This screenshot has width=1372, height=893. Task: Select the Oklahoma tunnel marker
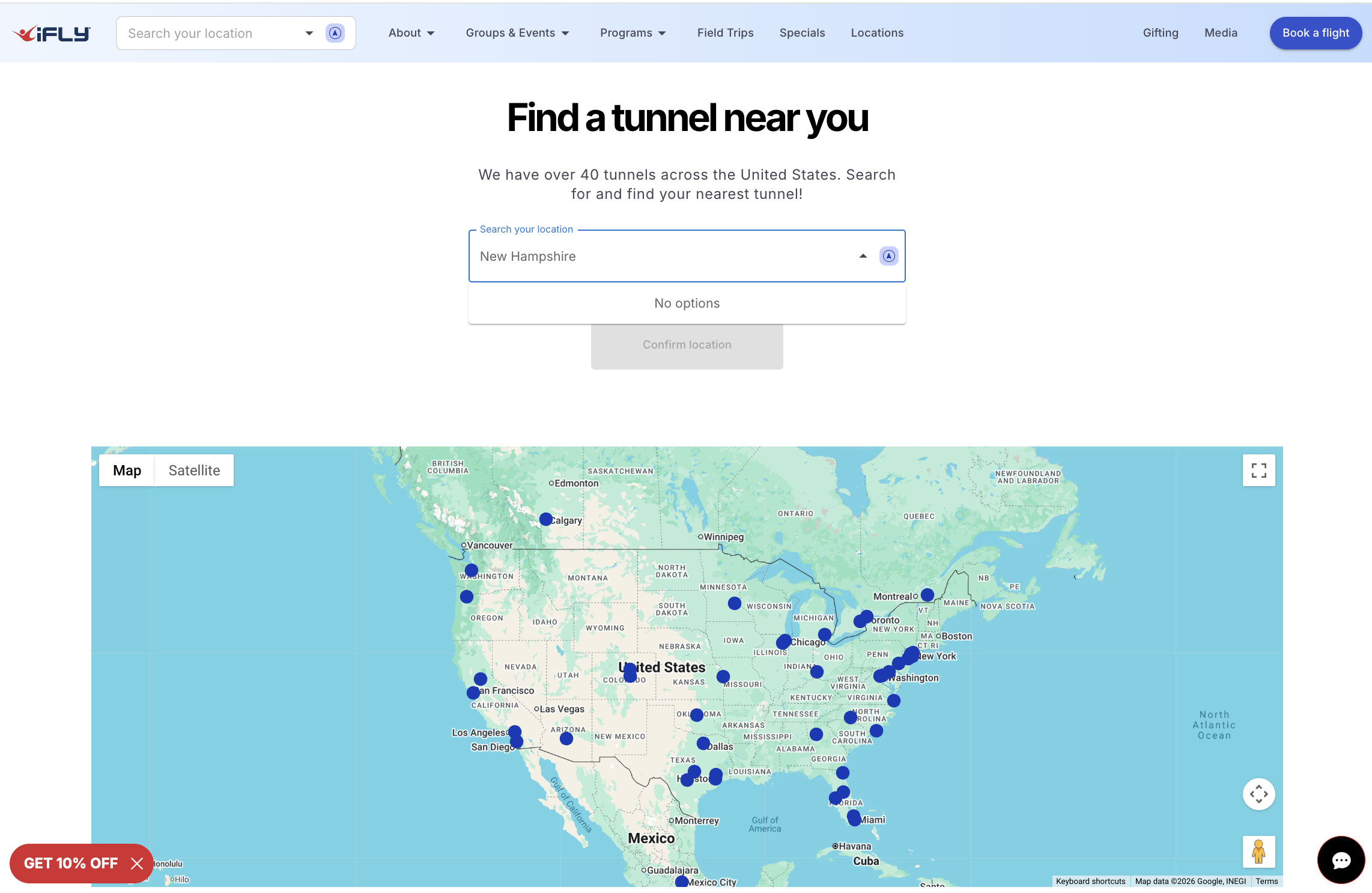point(697,715)
